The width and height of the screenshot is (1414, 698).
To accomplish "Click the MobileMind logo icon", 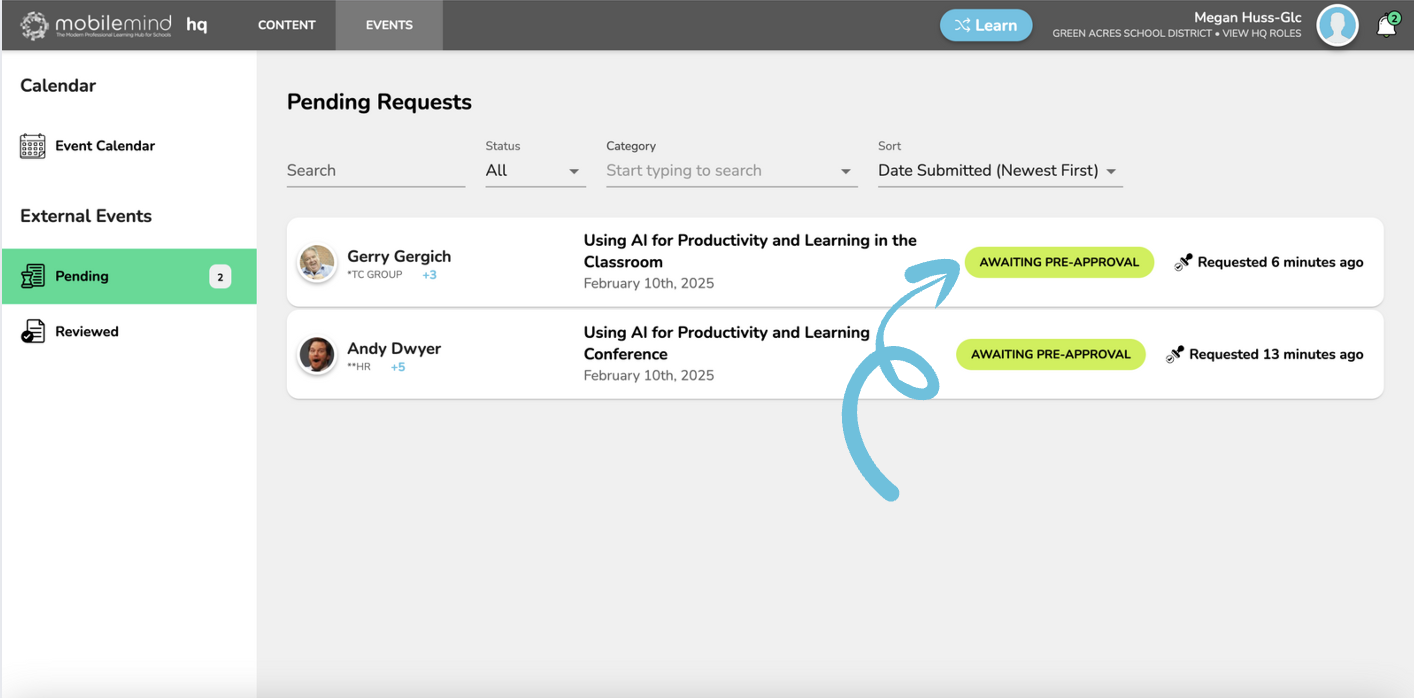I will [35, 25].
